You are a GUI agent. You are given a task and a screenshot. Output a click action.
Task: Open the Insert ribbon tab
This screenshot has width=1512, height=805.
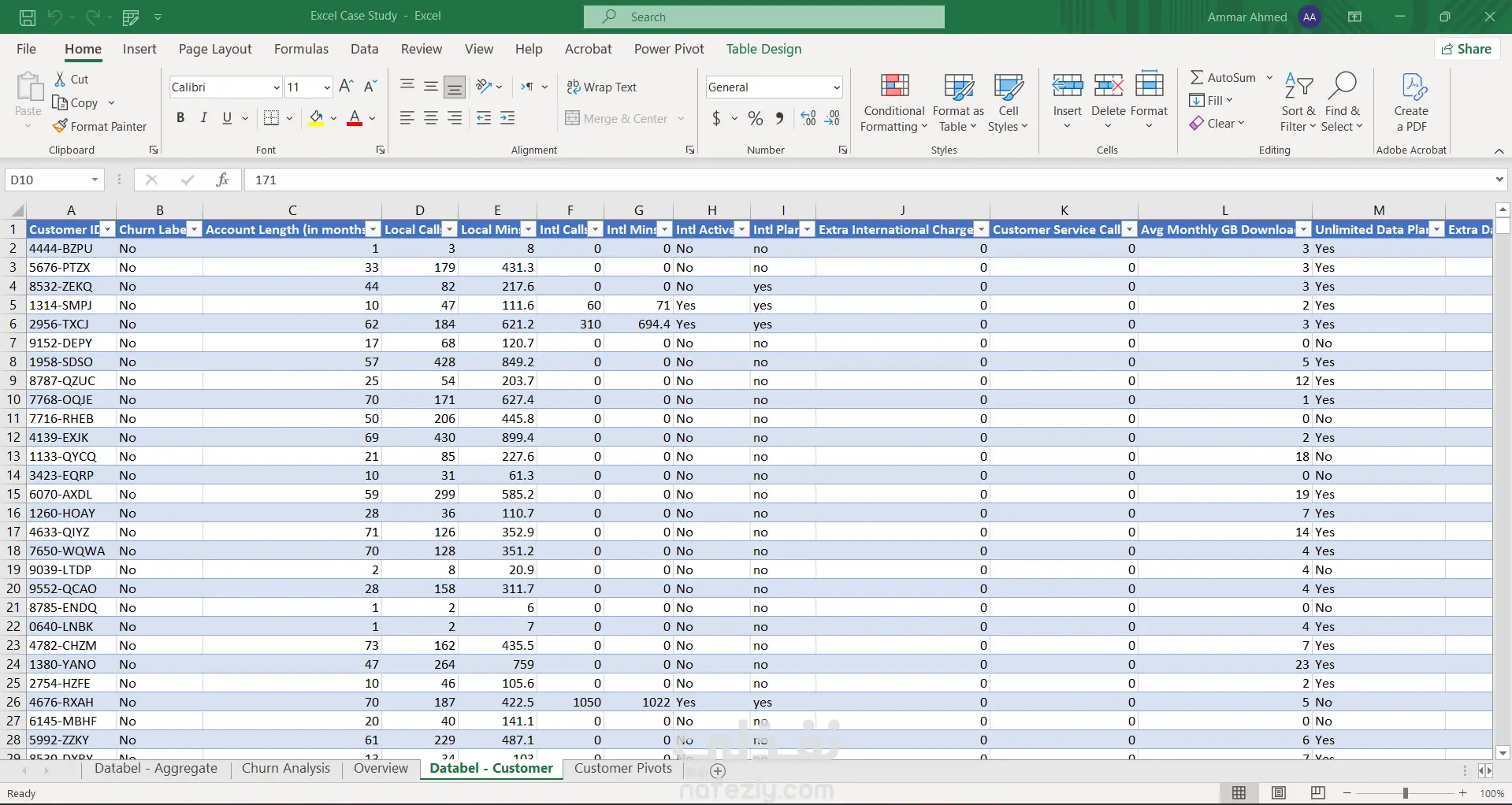click(139, 49)
